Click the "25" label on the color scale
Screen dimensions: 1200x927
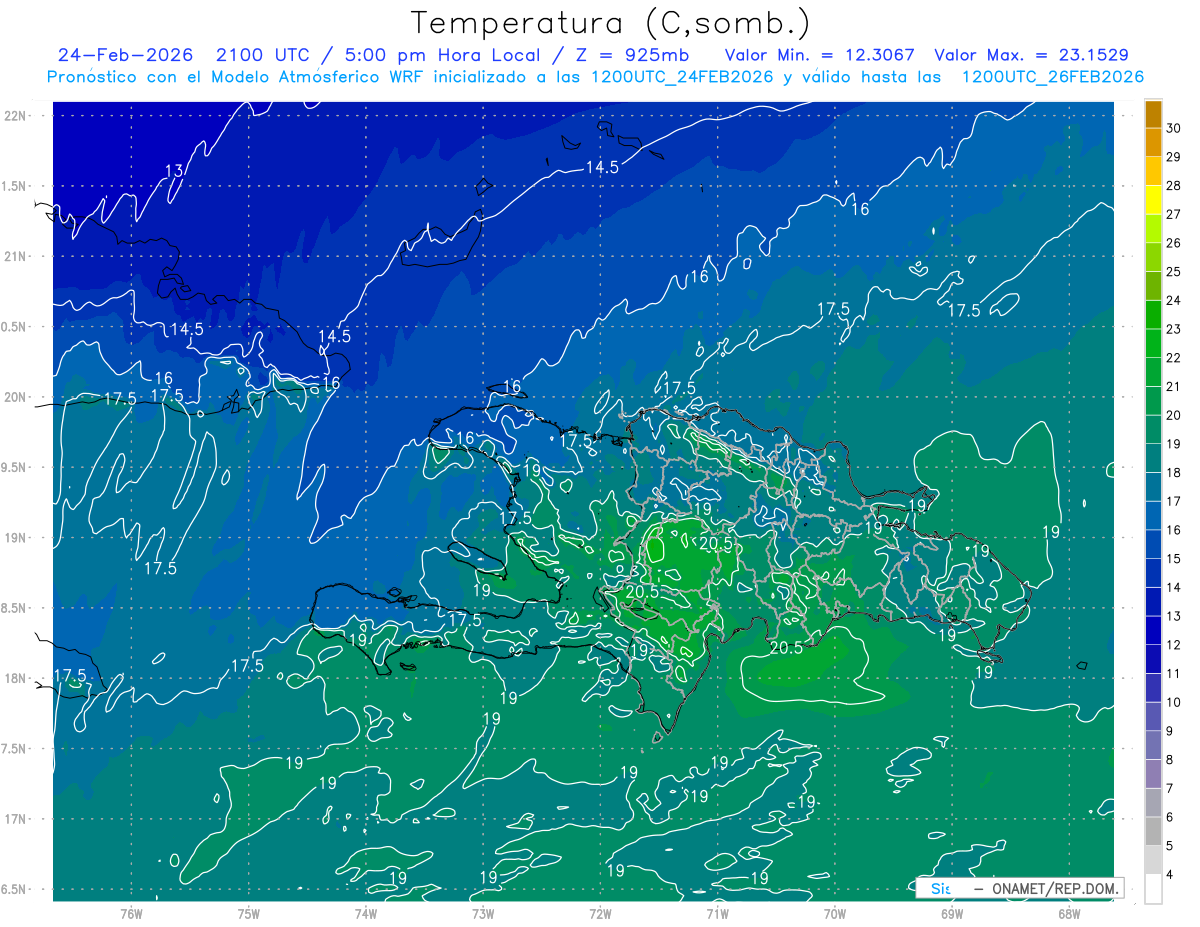(x=1174, y=271)
